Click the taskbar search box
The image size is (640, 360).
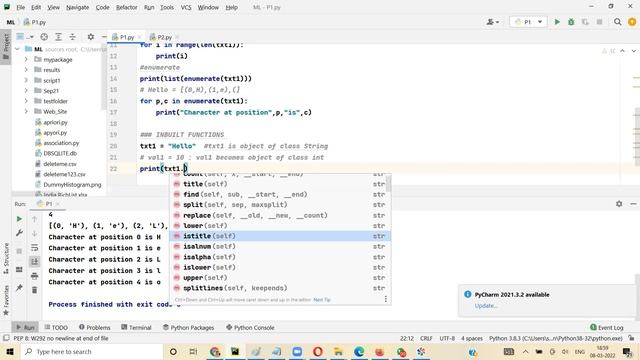pyautogui.click(x=92, y=351)
